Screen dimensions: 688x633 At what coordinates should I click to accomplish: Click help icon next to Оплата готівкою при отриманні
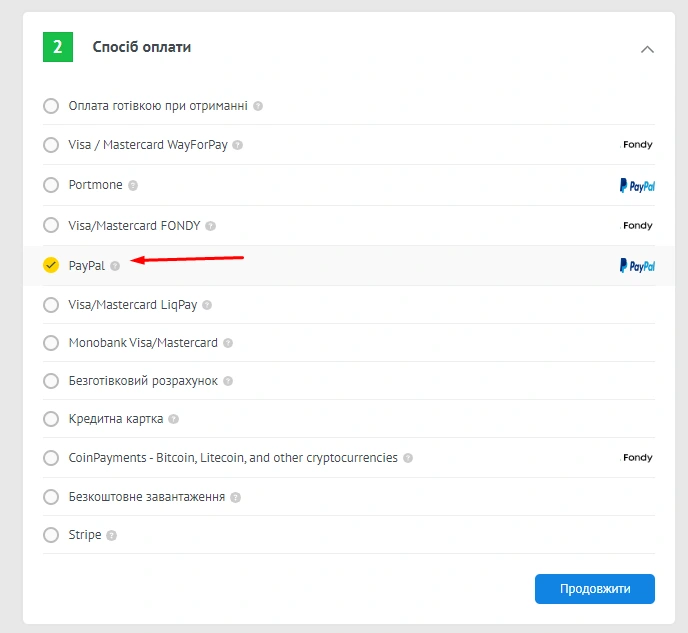(258, 106)
